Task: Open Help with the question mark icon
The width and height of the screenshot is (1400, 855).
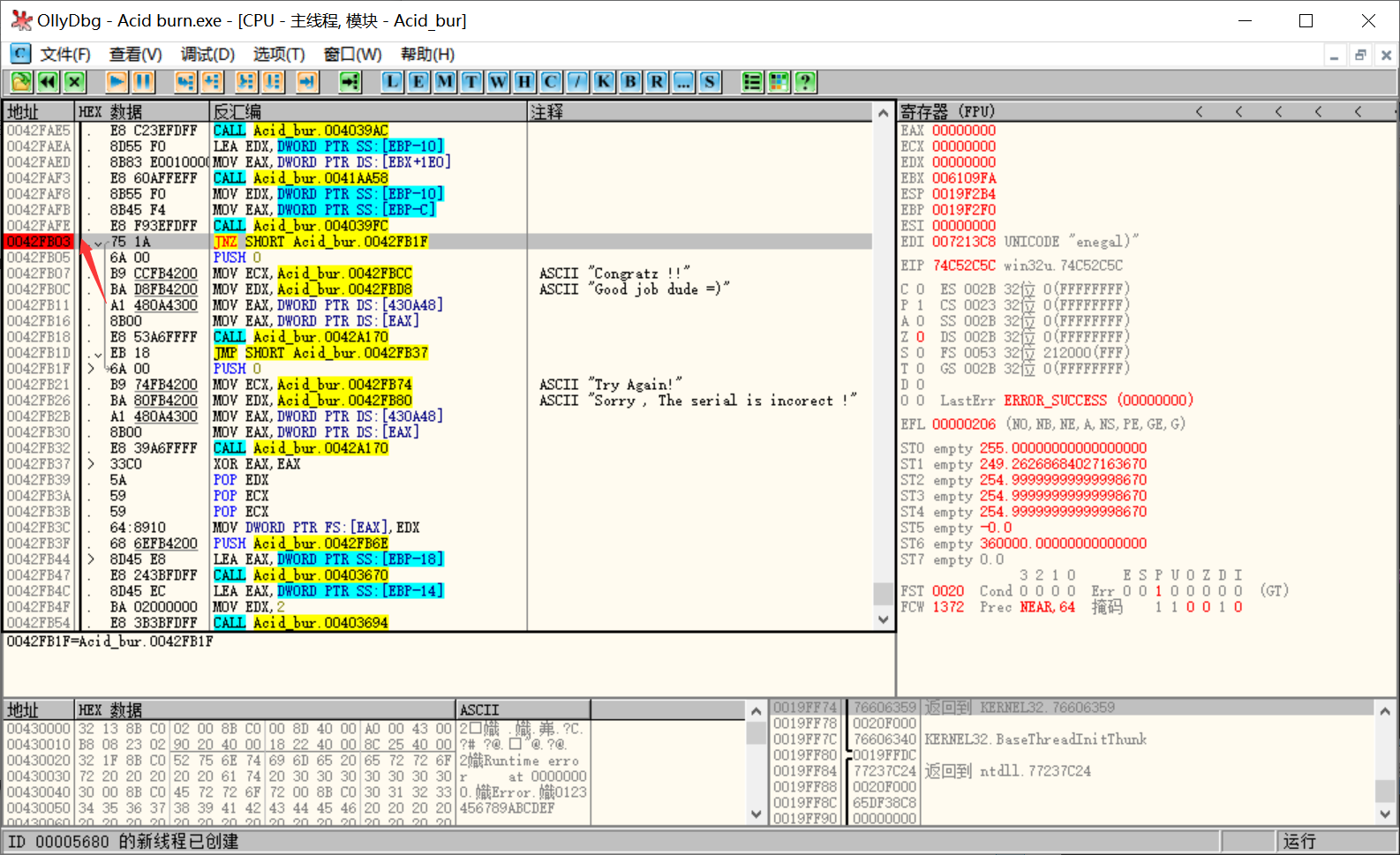Action: [x=805, y=82]
